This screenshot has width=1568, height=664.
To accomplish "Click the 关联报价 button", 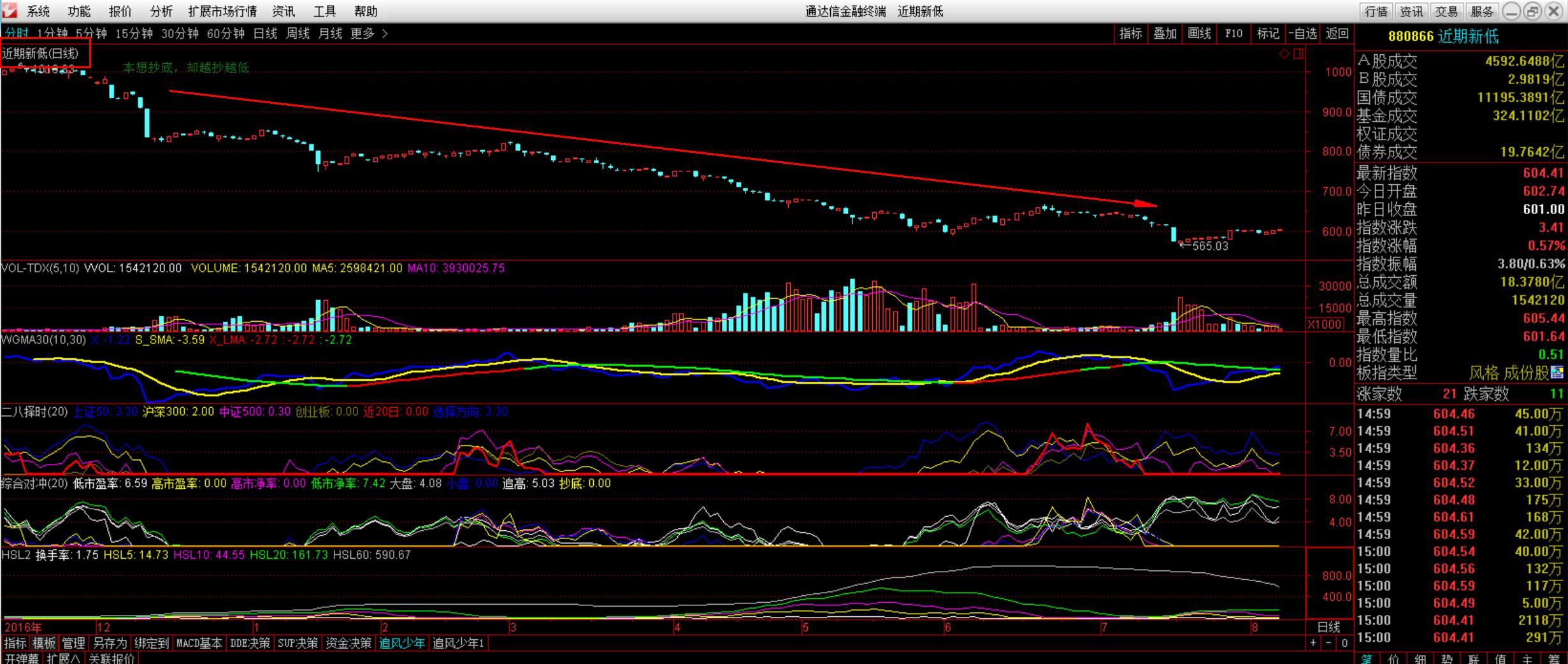I will (111, 658).
